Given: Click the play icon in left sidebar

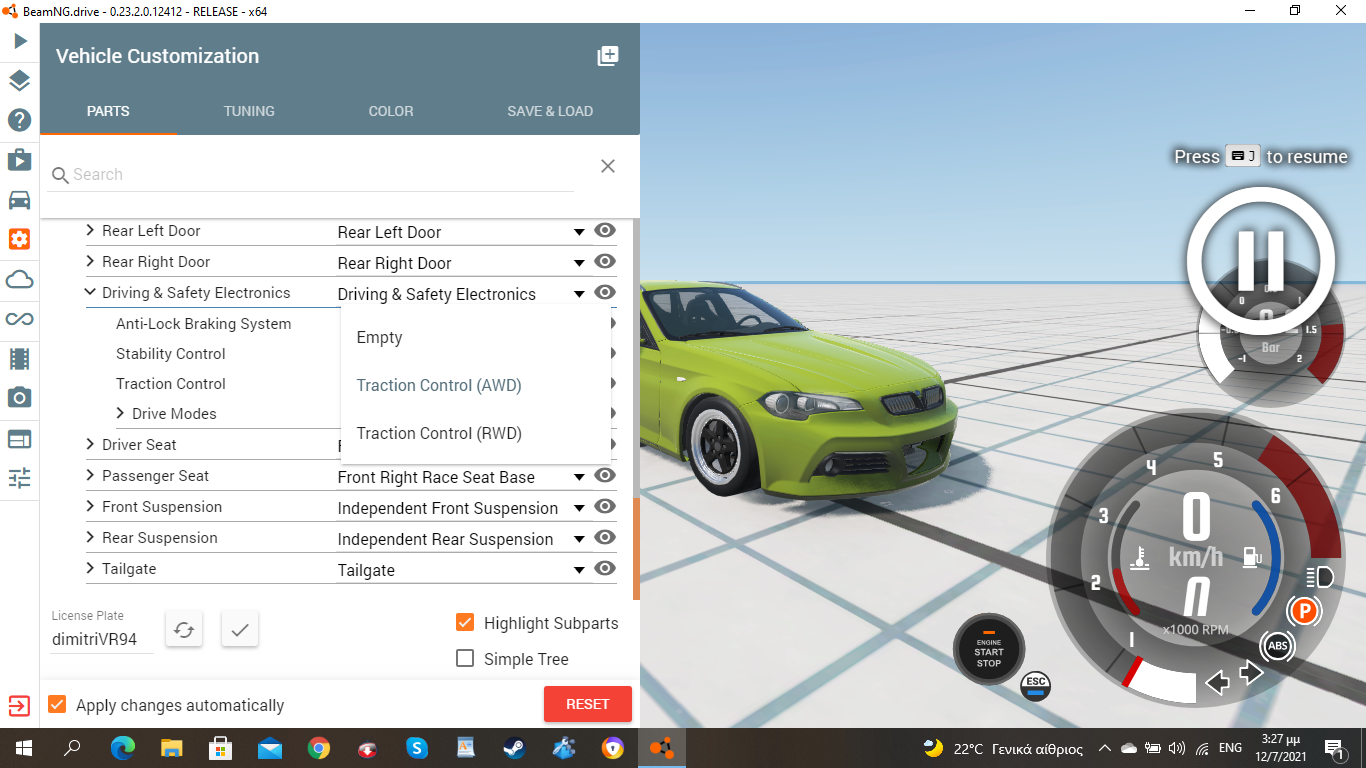Looking at the screenshot, I should tap(20, 41).
